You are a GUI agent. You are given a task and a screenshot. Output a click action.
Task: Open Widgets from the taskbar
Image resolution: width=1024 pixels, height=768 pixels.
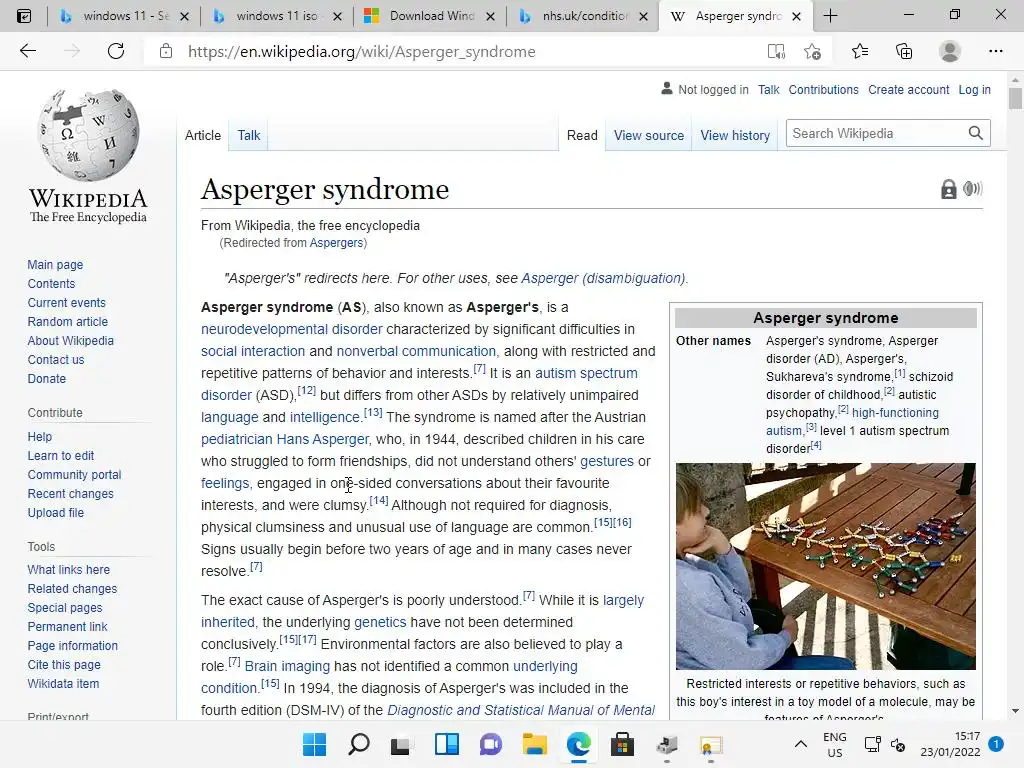tap(447, 744)
